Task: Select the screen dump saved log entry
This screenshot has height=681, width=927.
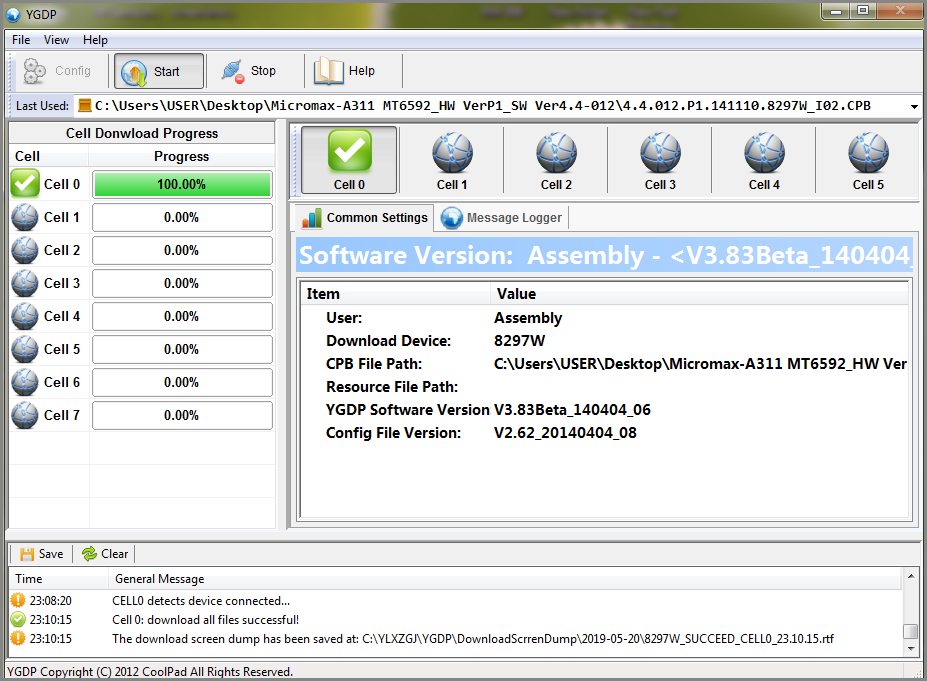Action: [455, 638]
